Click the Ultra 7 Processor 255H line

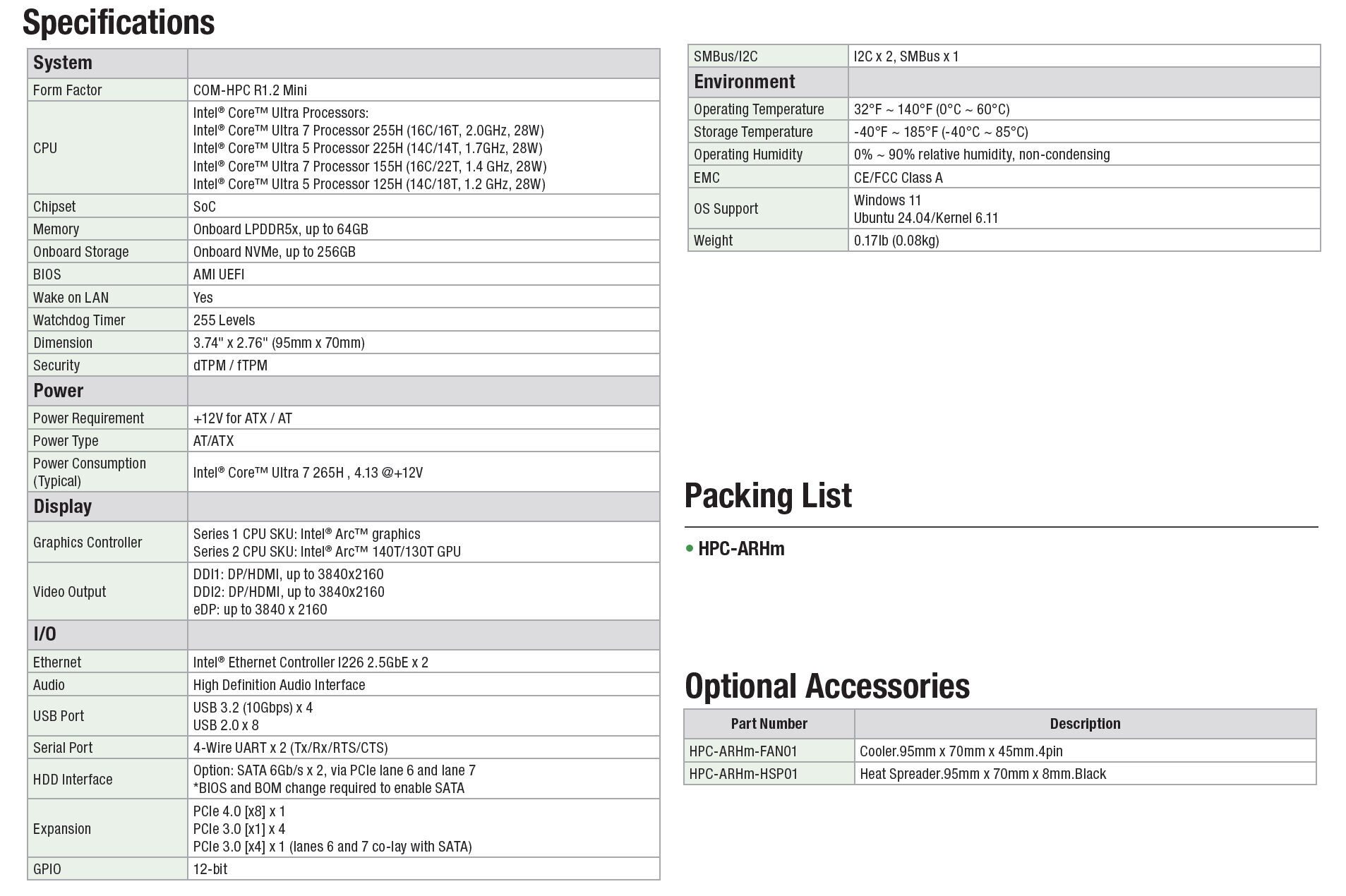(368, 131)
